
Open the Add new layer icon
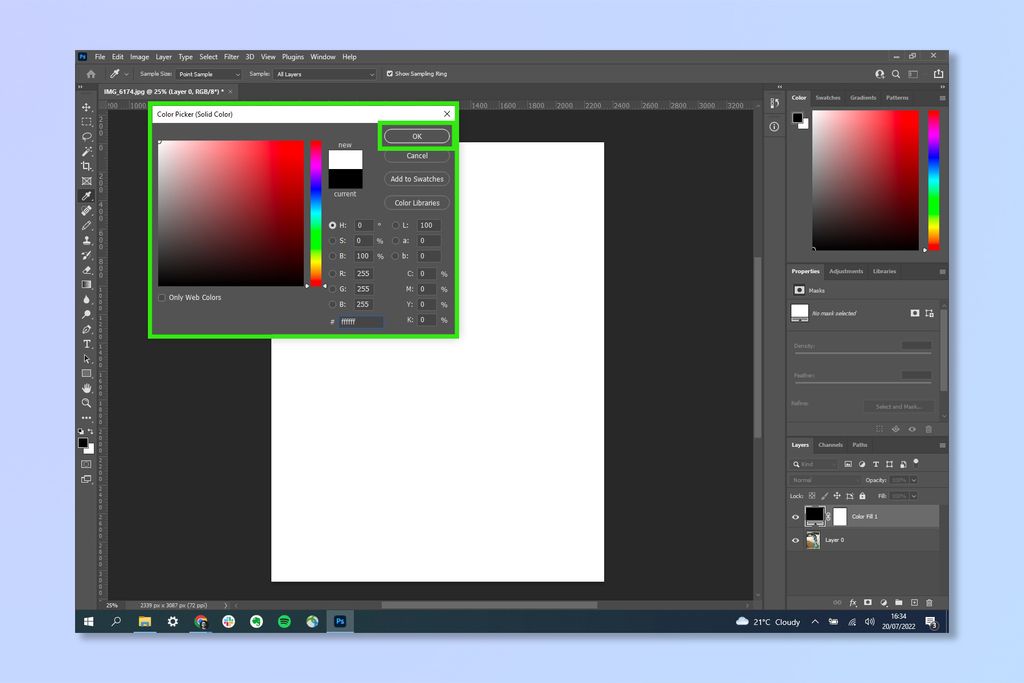[x=914, y=601]
